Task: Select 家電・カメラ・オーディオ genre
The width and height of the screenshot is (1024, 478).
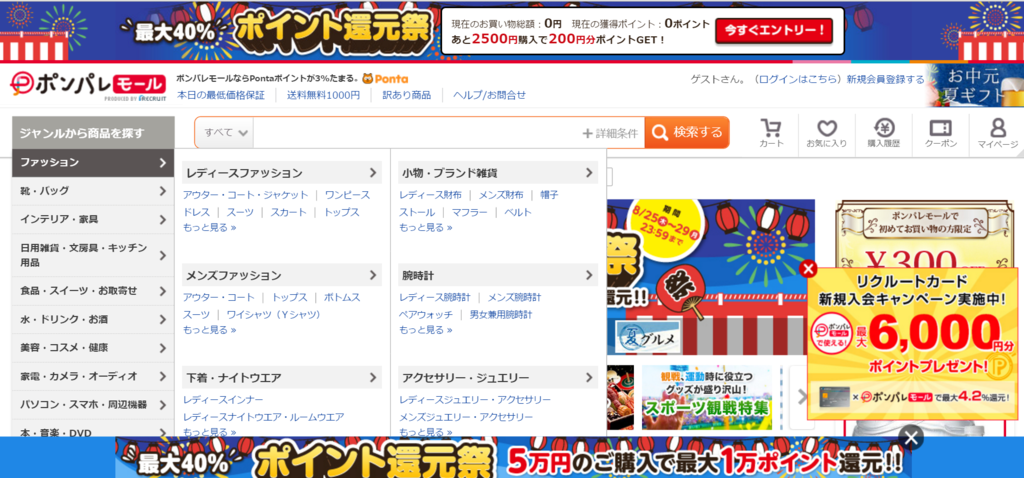Action: pyautogui.click(x=93, y=376)
